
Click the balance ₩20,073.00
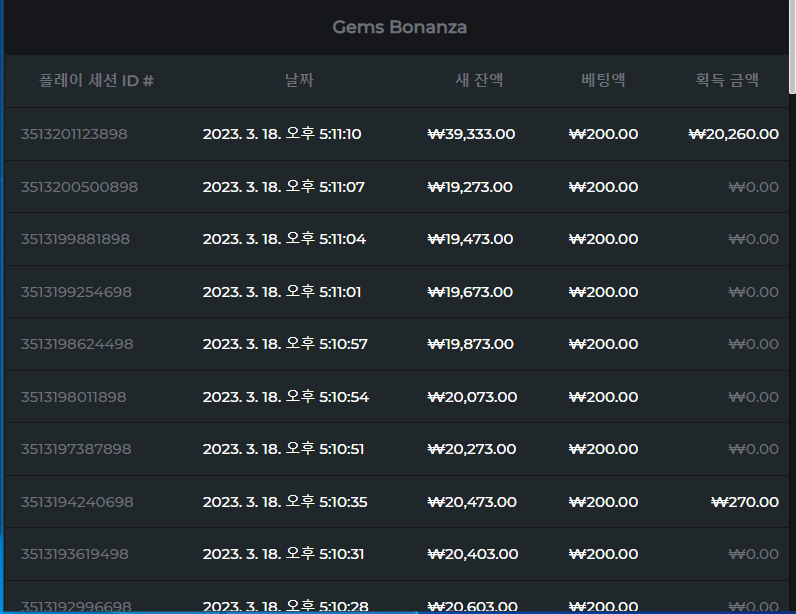473,397
